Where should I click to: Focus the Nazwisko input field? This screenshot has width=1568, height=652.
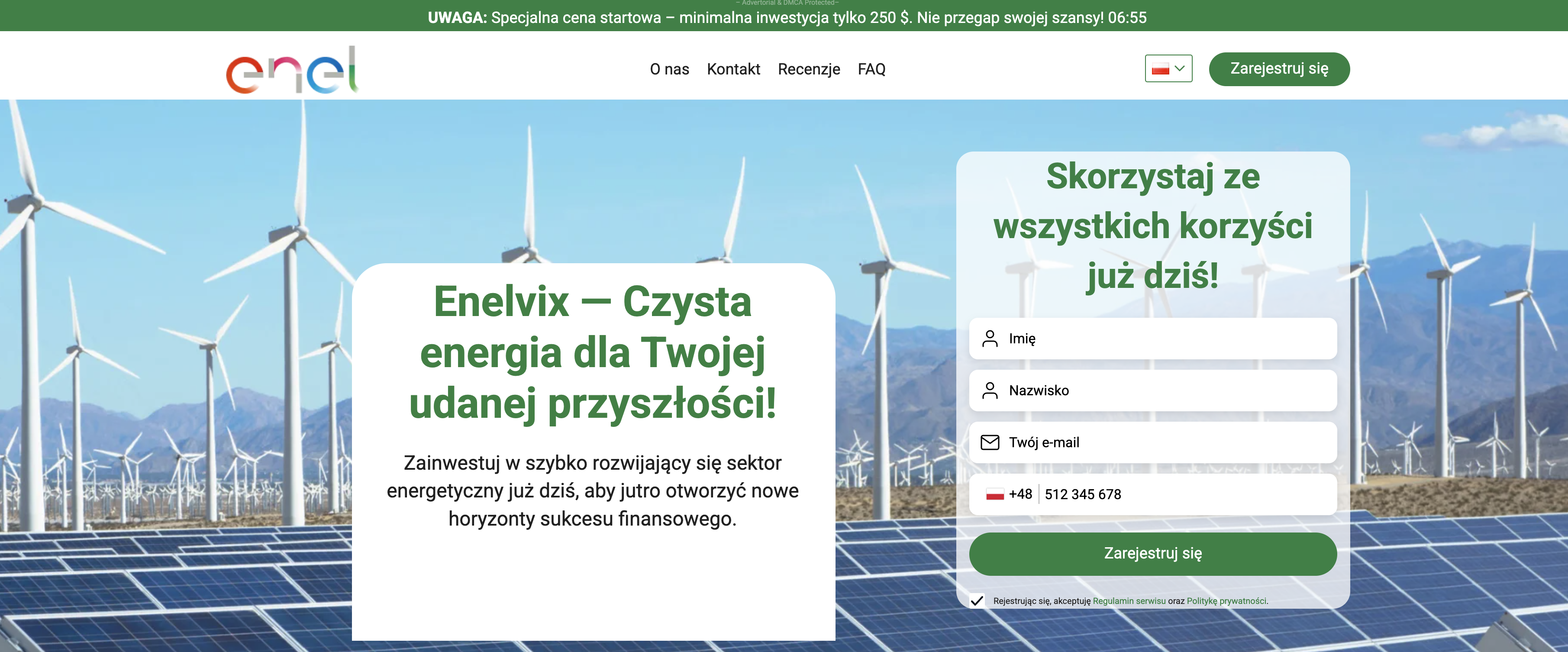click(1152, 390)
